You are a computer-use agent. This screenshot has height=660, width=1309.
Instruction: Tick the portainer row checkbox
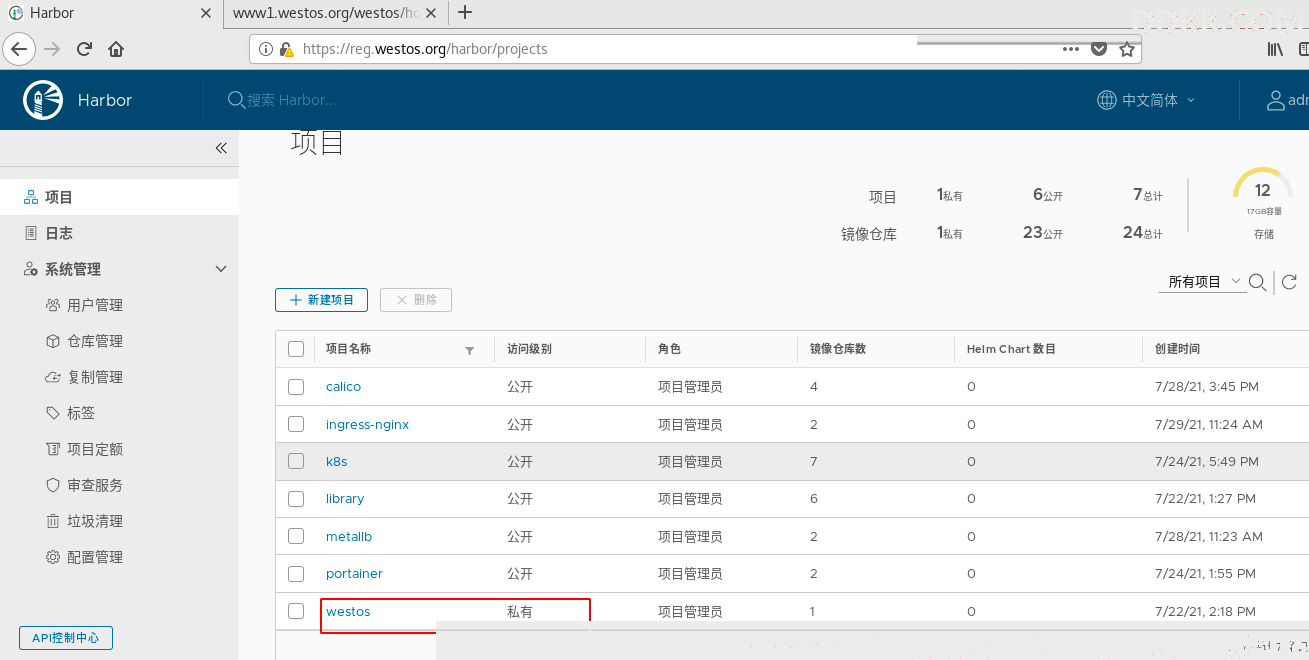tap(296, 574)
